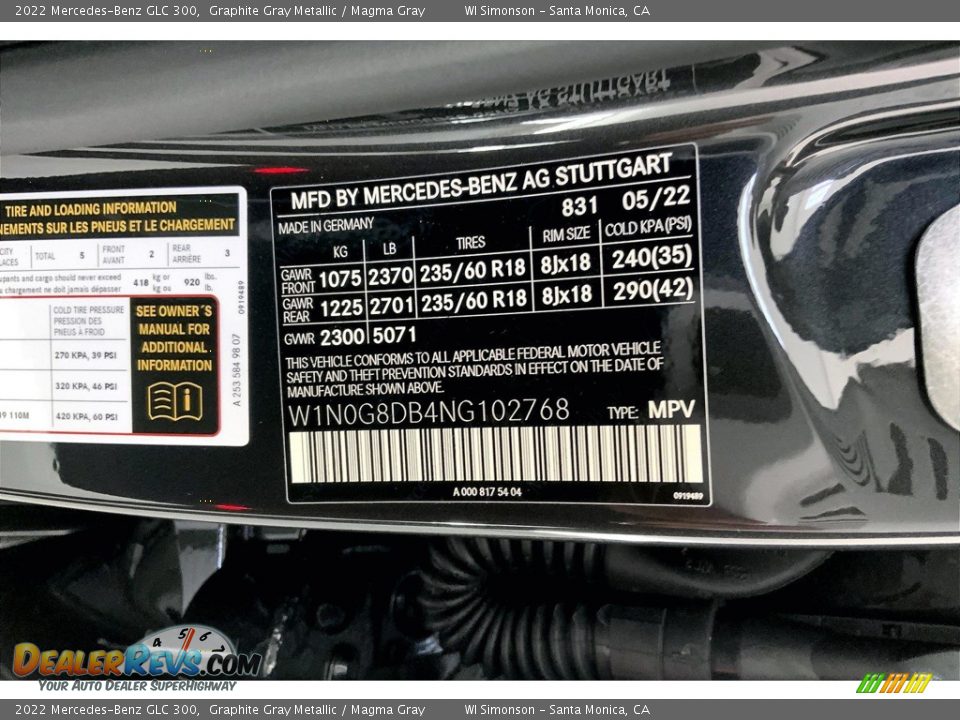This screenshot has width=960, height=720.
Task: Click rear GAWR value 1225 kg
Action: click(x=342, y=308)
